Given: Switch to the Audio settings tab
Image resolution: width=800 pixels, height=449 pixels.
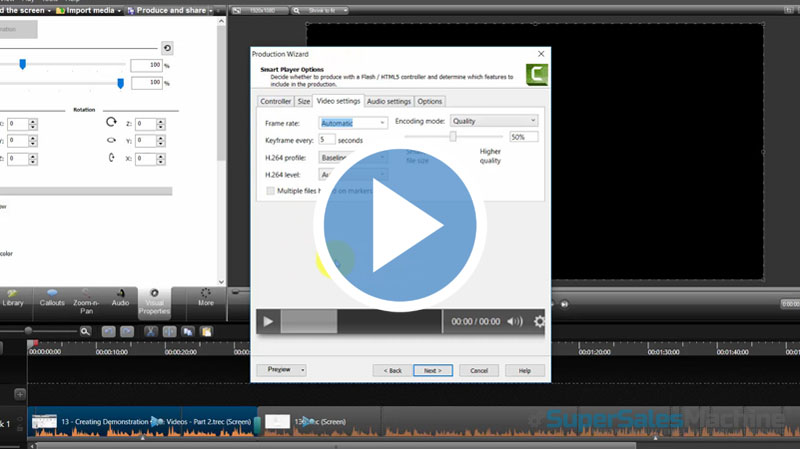Looking at the screenshot, I should (389, 101).
